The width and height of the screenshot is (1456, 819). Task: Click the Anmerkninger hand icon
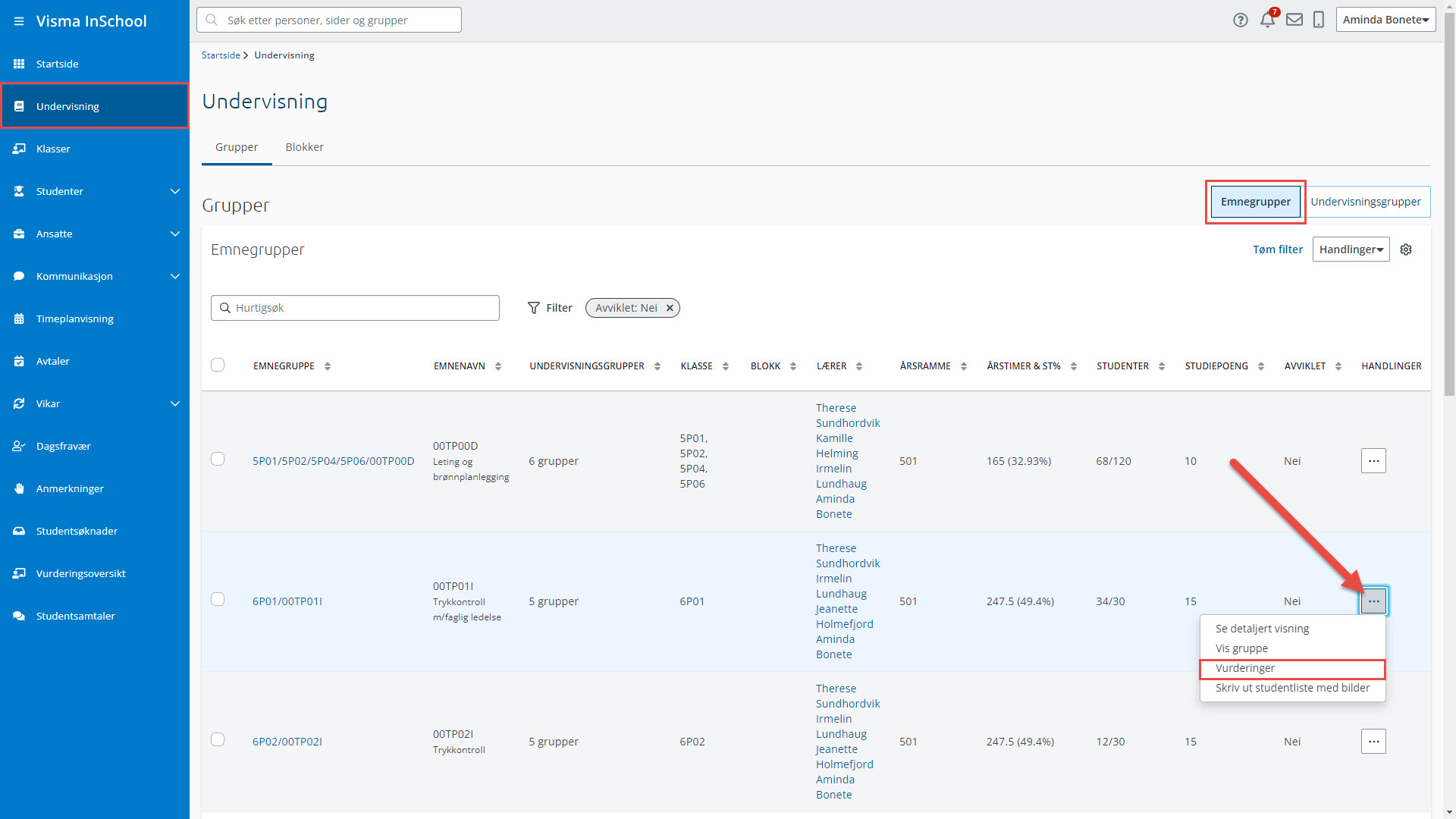[x=19, y=488]
